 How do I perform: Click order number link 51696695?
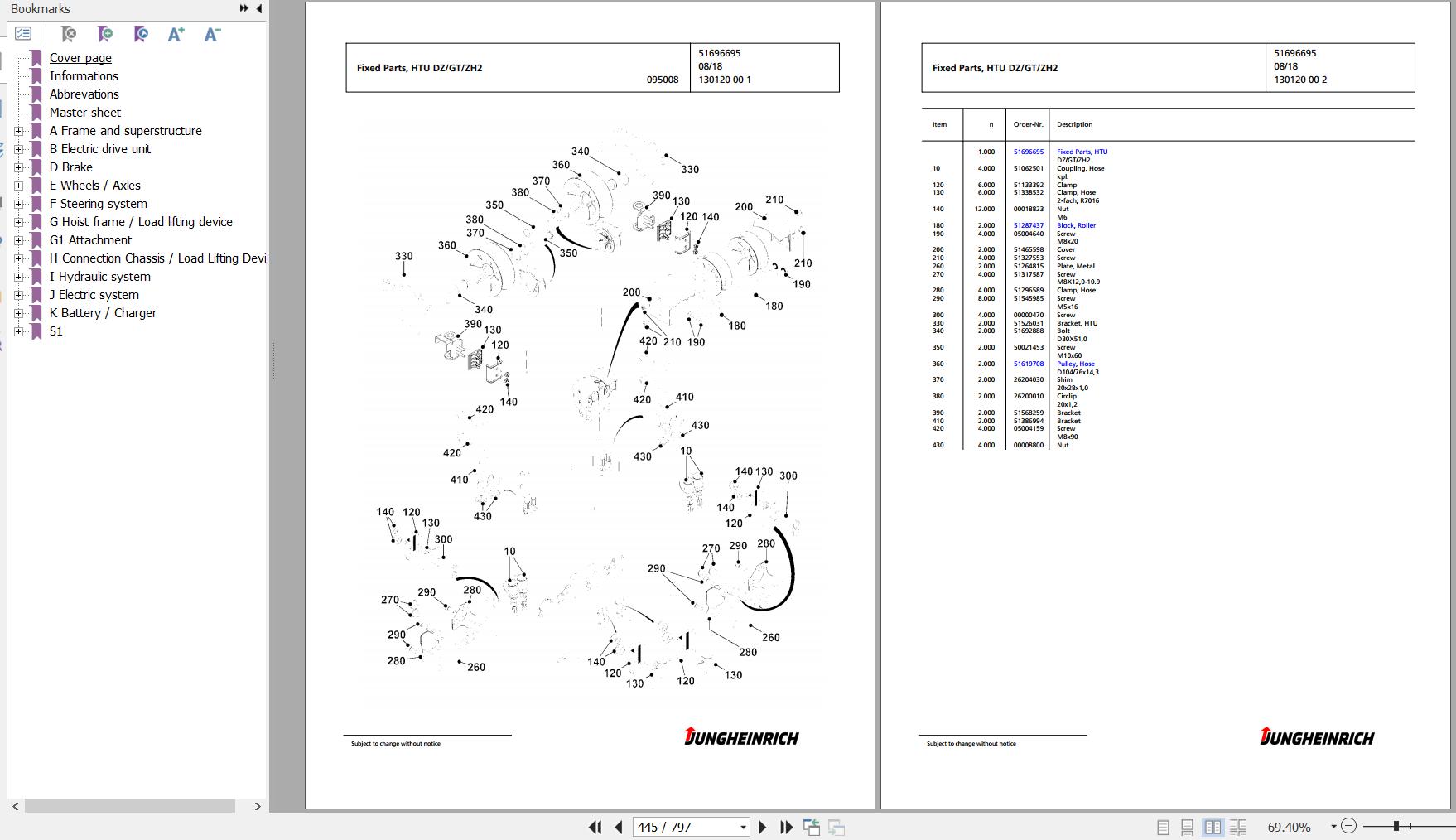click(1029, 152)
